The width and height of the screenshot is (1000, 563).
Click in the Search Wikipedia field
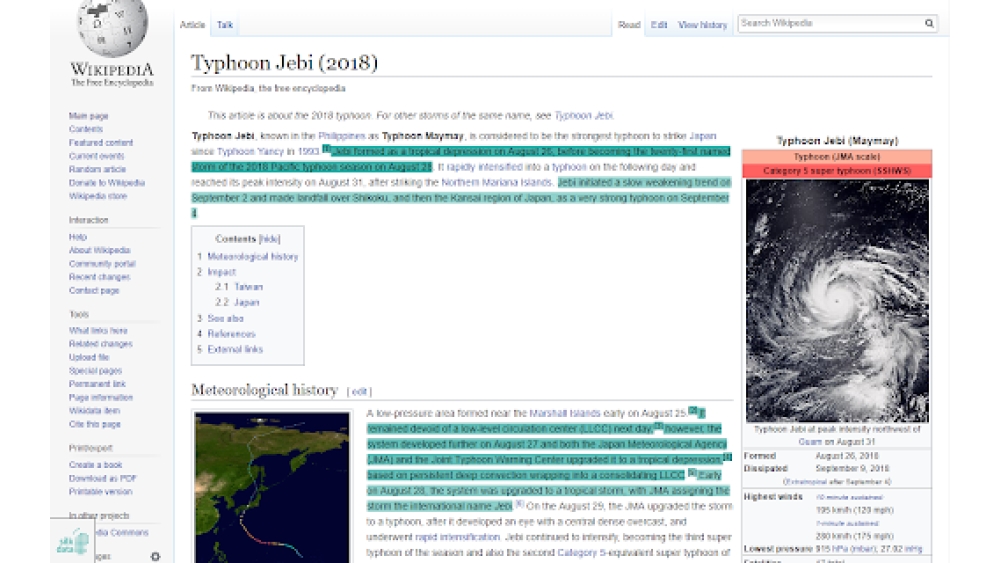pos(831,24)
